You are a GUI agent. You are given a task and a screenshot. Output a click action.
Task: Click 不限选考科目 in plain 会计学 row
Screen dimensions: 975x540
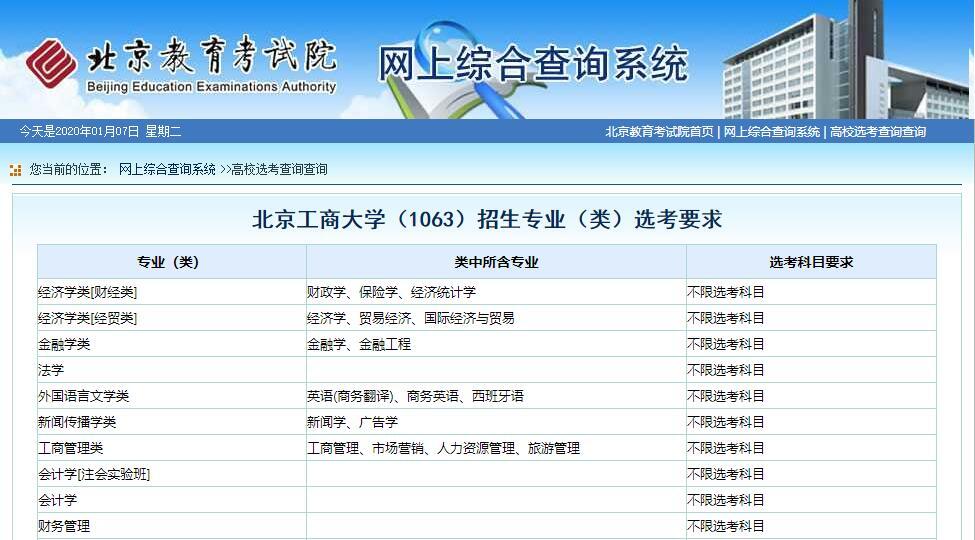point(811,500)
